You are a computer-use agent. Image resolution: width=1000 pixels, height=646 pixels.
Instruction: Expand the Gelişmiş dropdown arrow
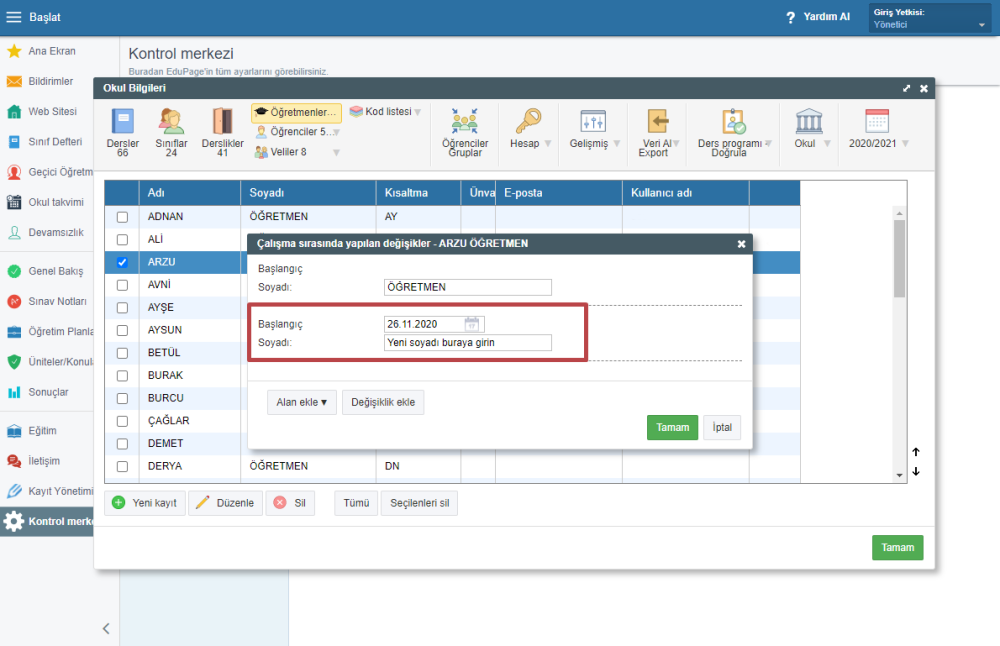coord(617,143)
